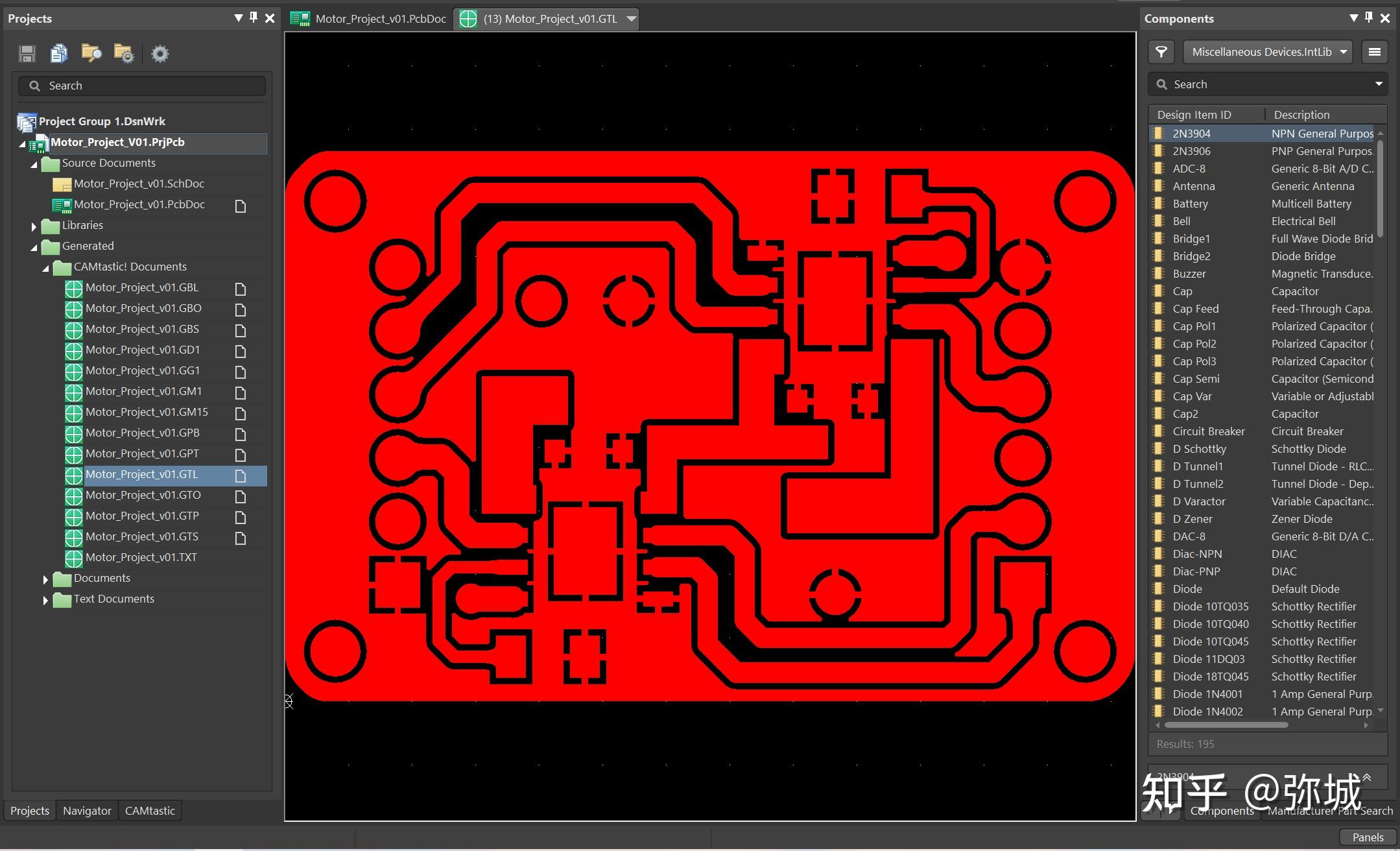
Task: Click the filter icon in Components panel
Action: coord(1161,52)
